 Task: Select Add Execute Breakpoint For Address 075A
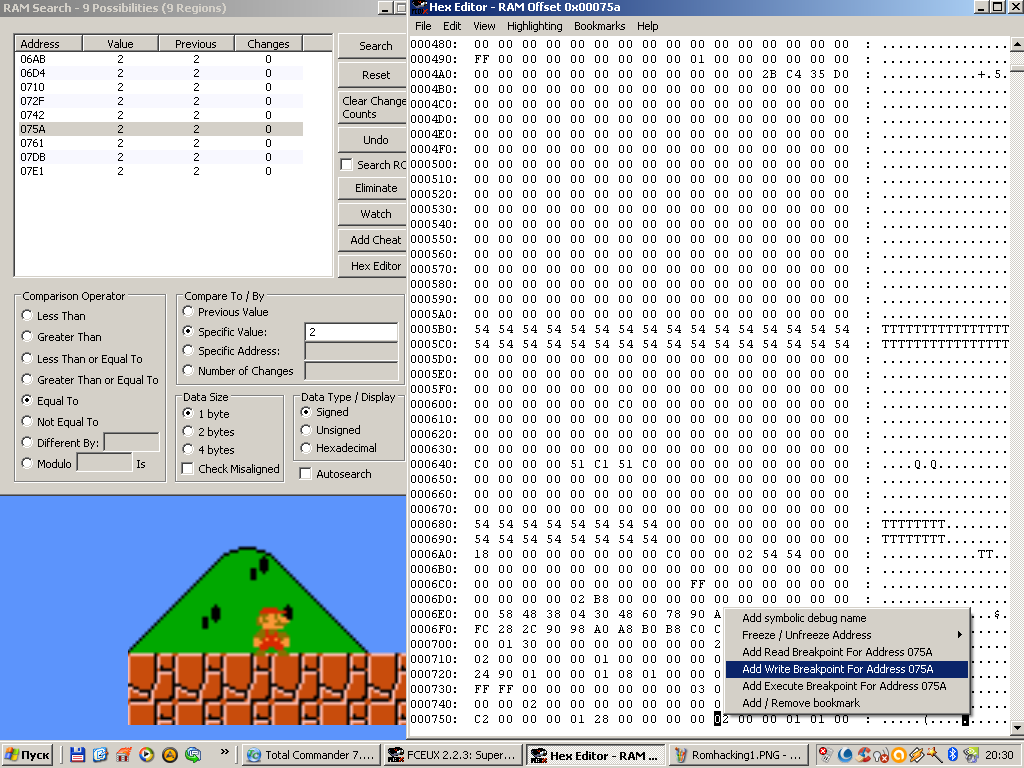click(x=846, y=686)
